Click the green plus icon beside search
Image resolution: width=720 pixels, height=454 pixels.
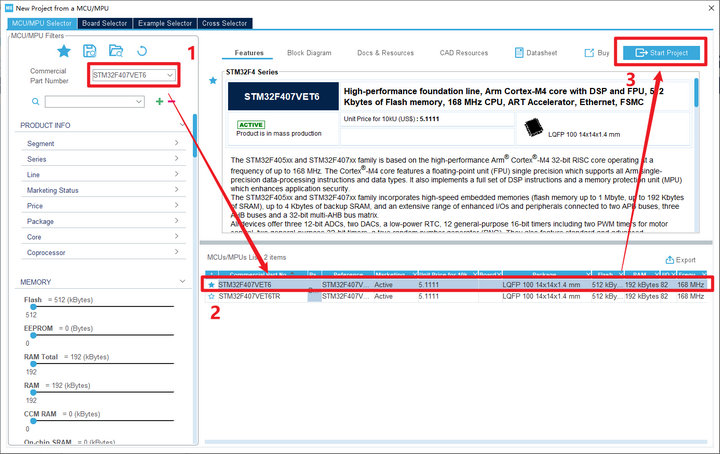pos(159,101)
